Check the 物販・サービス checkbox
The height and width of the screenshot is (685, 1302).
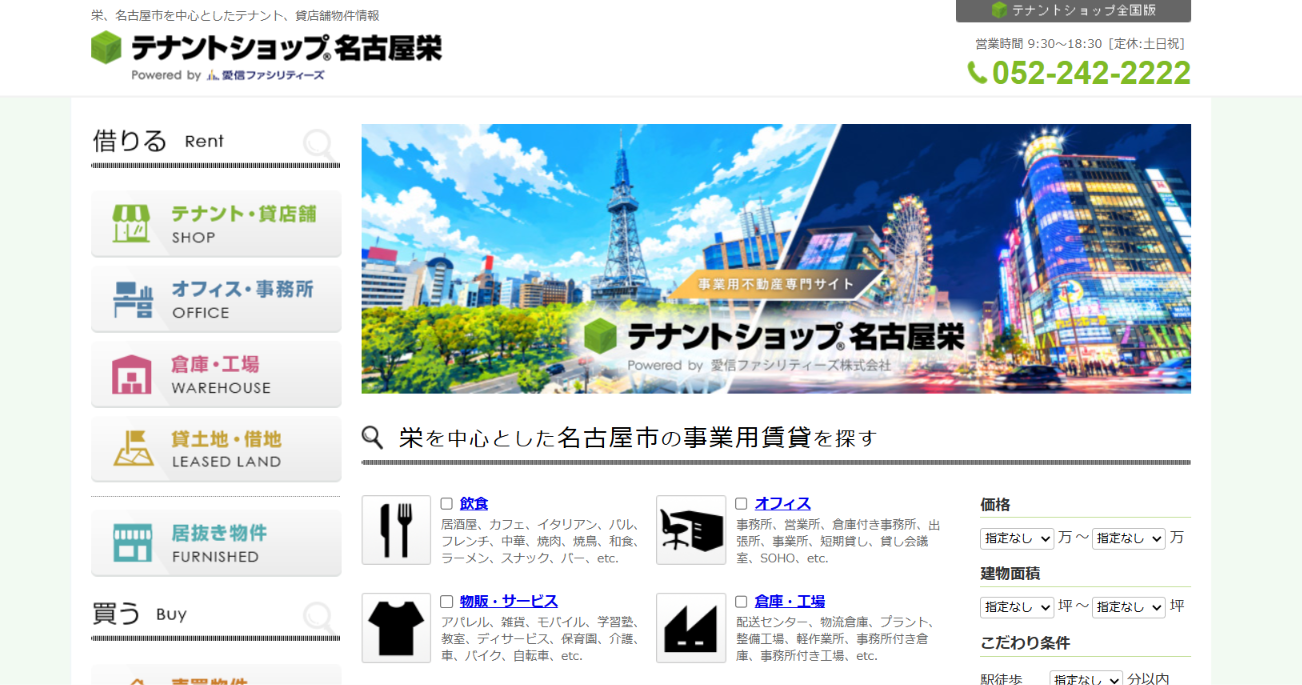(x=447, y=602)
